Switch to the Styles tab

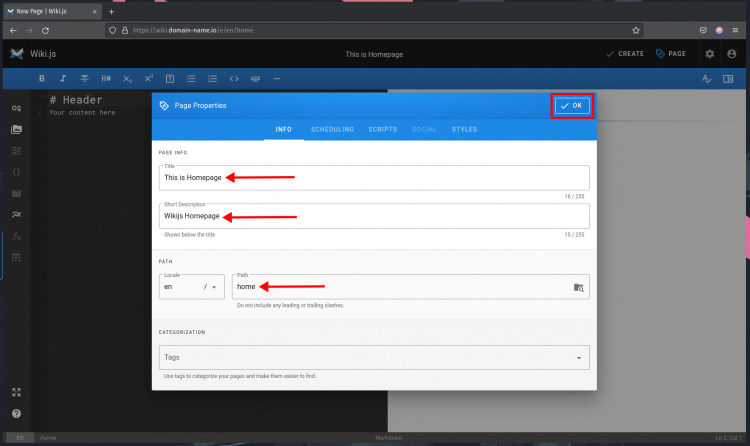pos(464,129)
